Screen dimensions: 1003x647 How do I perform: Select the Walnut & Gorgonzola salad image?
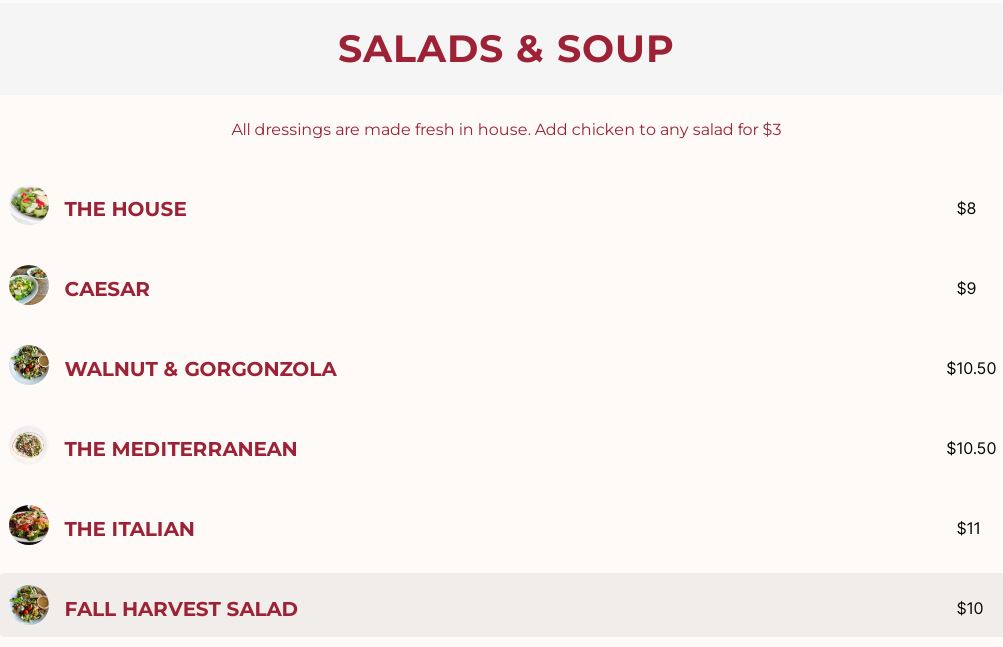click(x=29, y=365)
